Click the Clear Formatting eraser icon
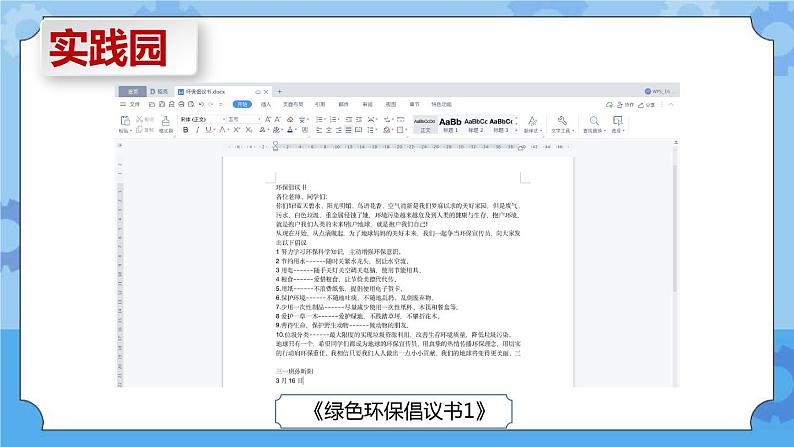794x447 pixels. tap(290, 119)
